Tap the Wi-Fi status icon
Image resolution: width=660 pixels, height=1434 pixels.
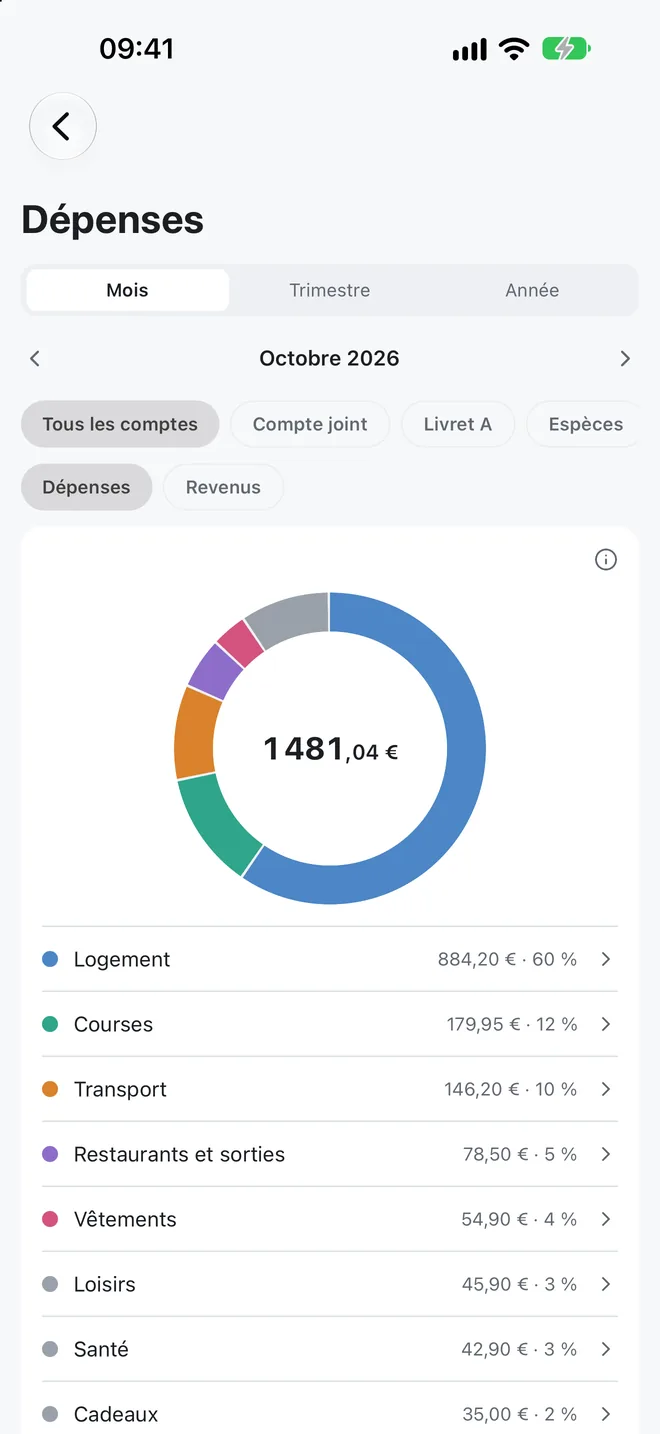click(x=514, y=49)
